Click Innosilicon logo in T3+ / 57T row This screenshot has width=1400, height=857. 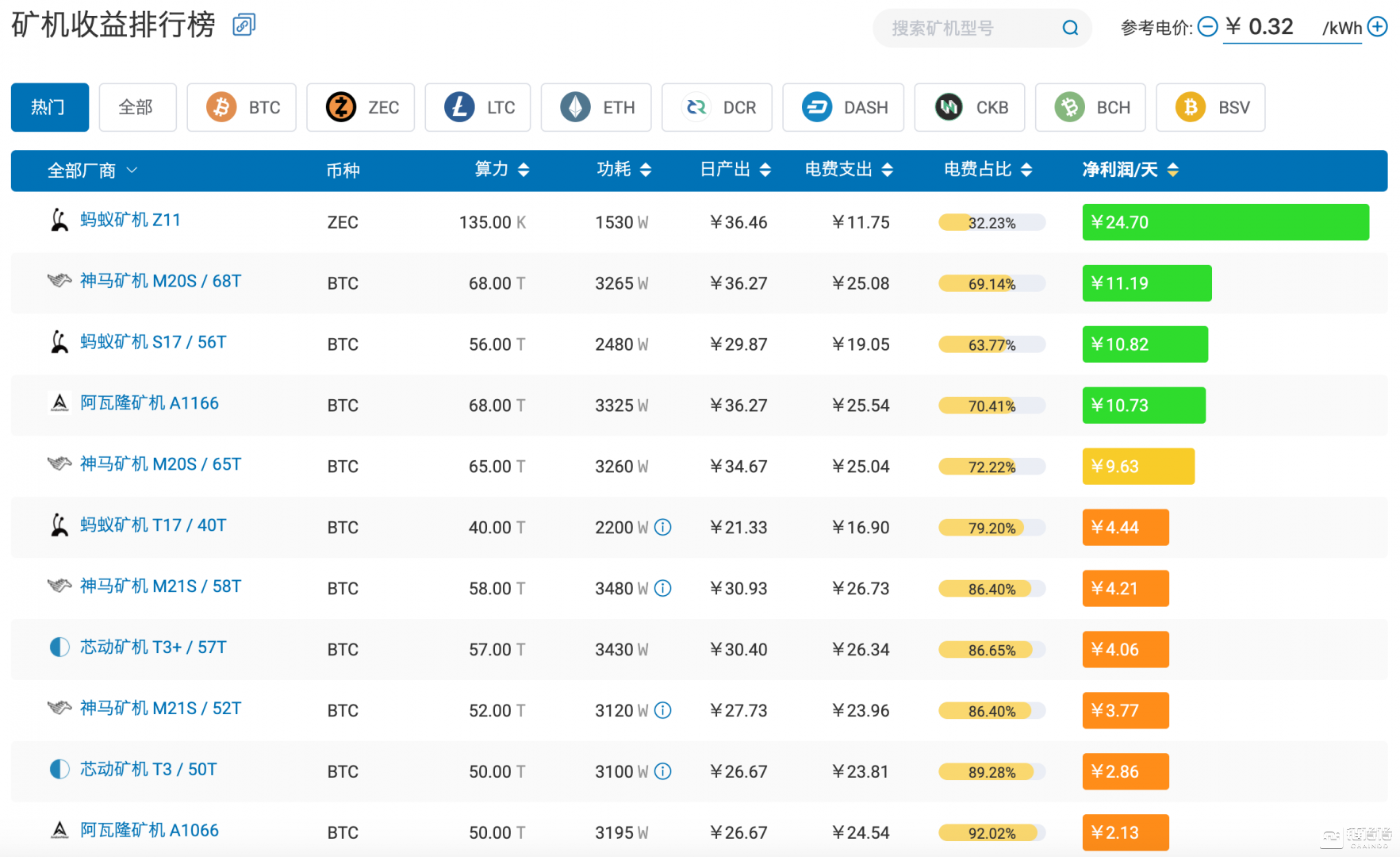click(x=59, y=648)
